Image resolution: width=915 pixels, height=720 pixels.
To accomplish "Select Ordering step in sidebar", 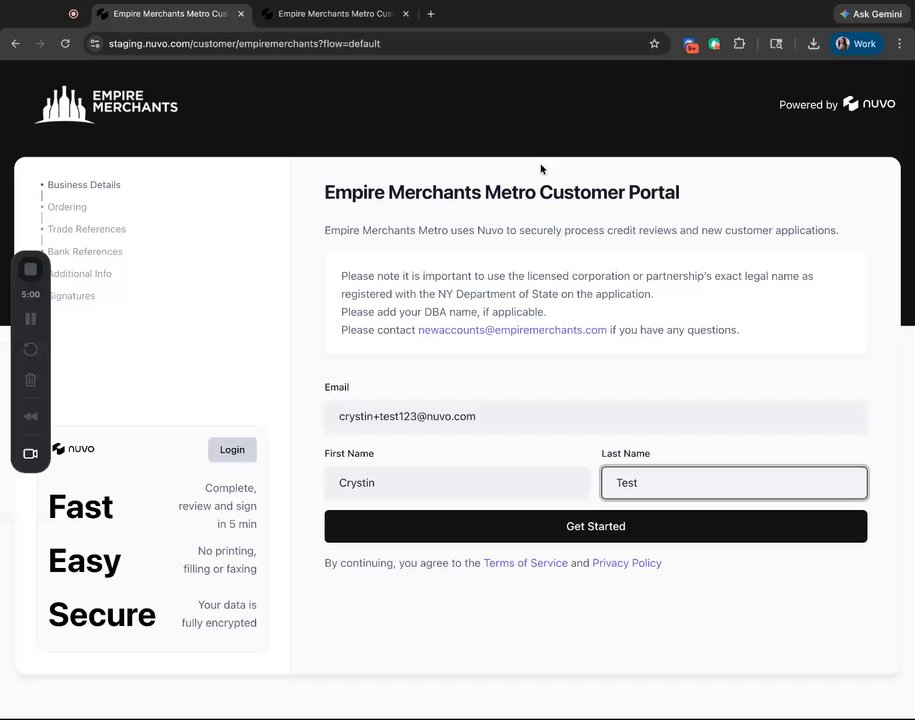I will (x=67, y=207).
